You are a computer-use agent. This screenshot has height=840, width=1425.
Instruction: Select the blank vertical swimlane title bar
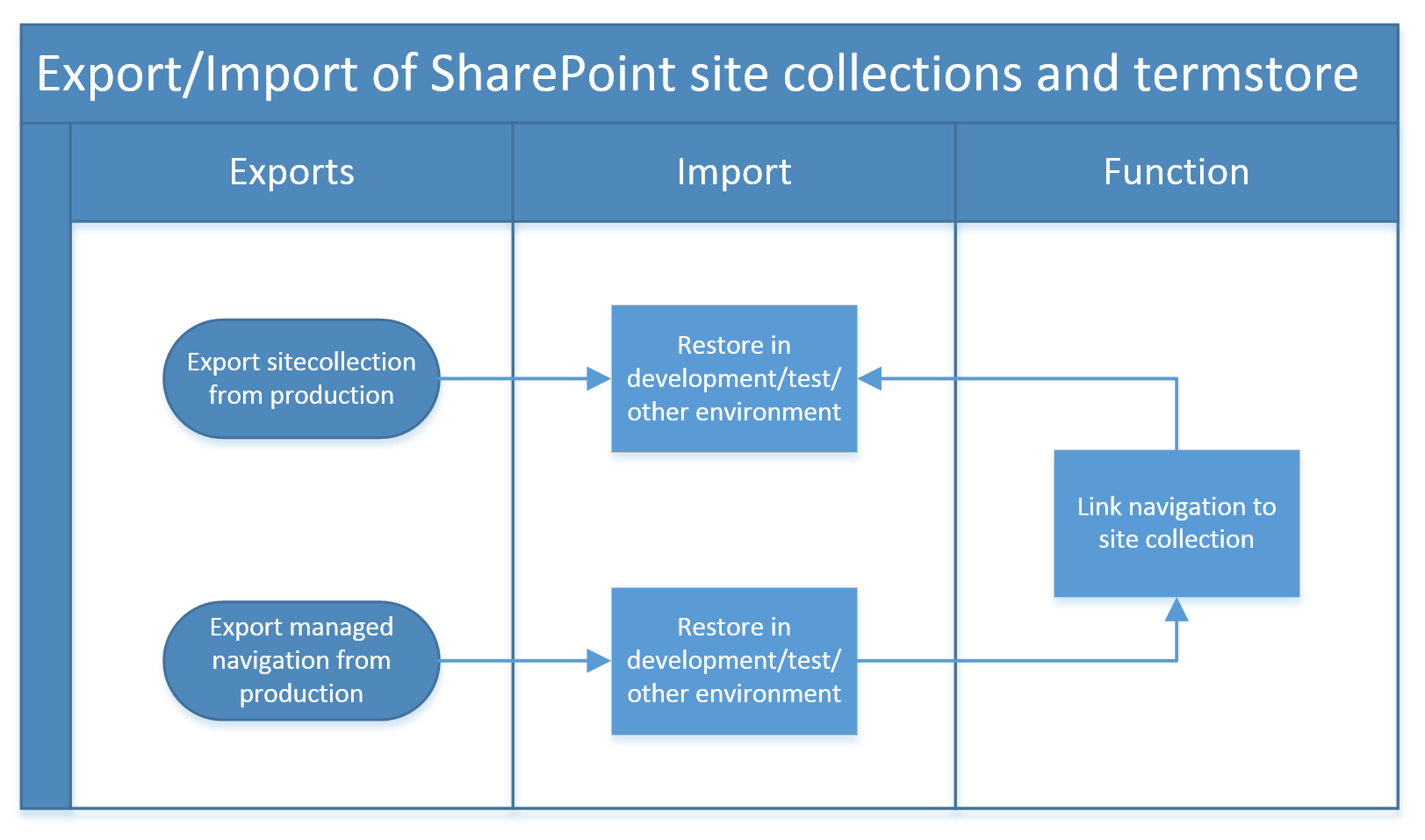[x=46, y=465]
